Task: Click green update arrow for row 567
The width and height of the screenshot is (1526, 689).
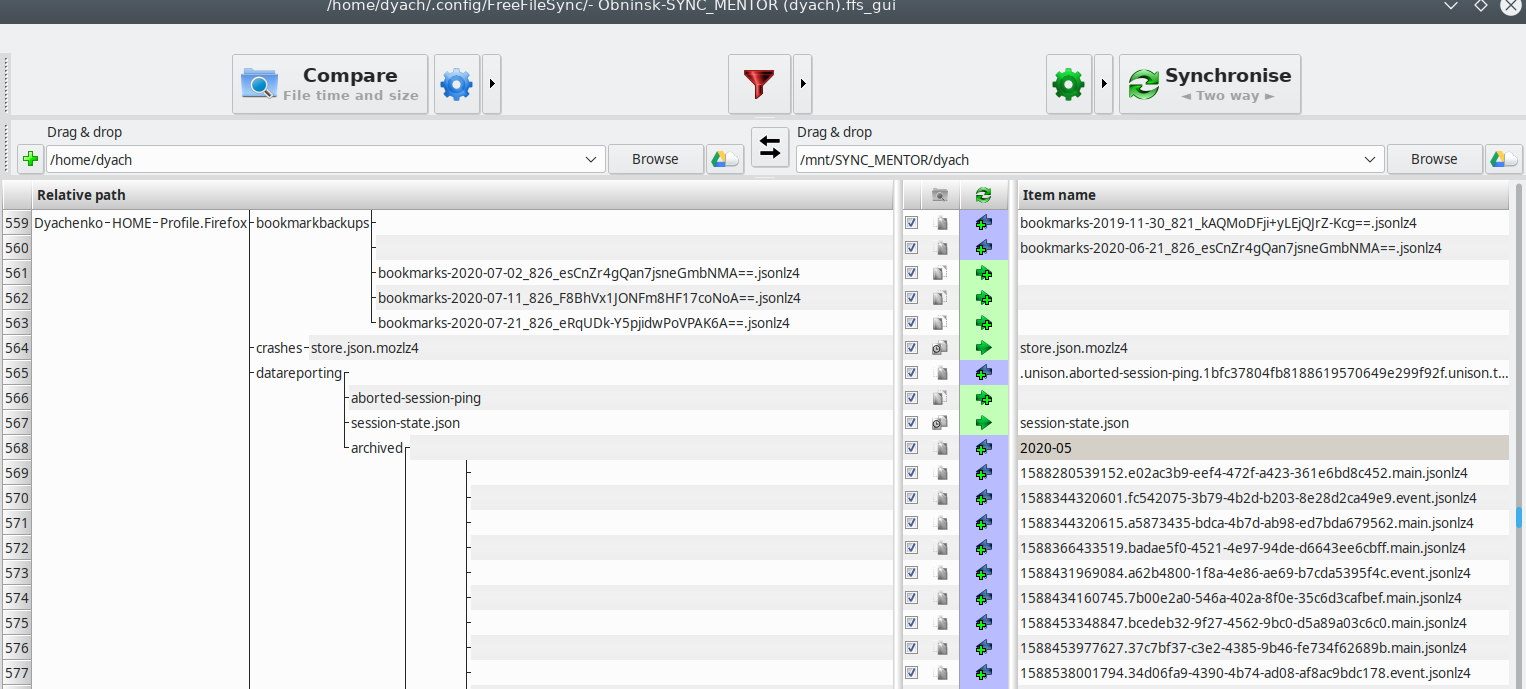Action: pos(983,423)
